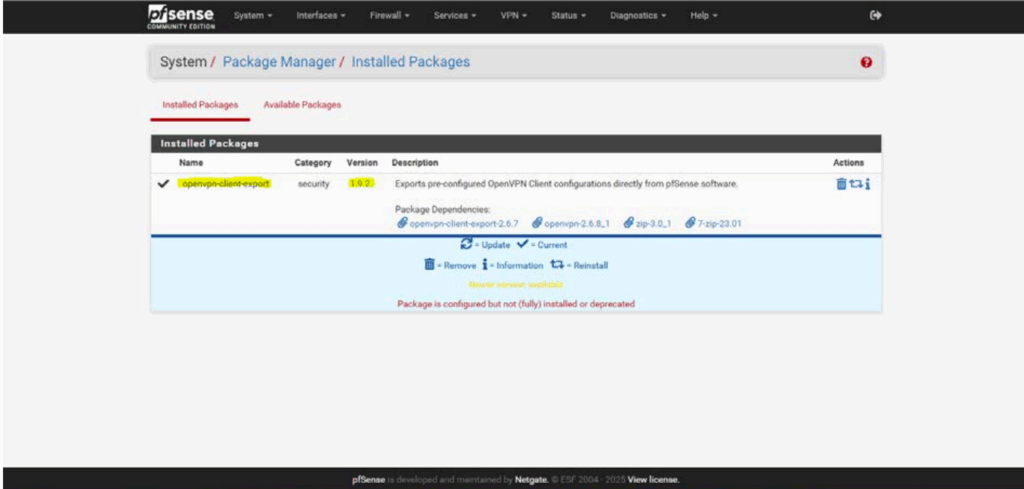The height and width of the screenshot is (489, 1024).
Task: Click the Information legend icon
Action: point(485,264)
